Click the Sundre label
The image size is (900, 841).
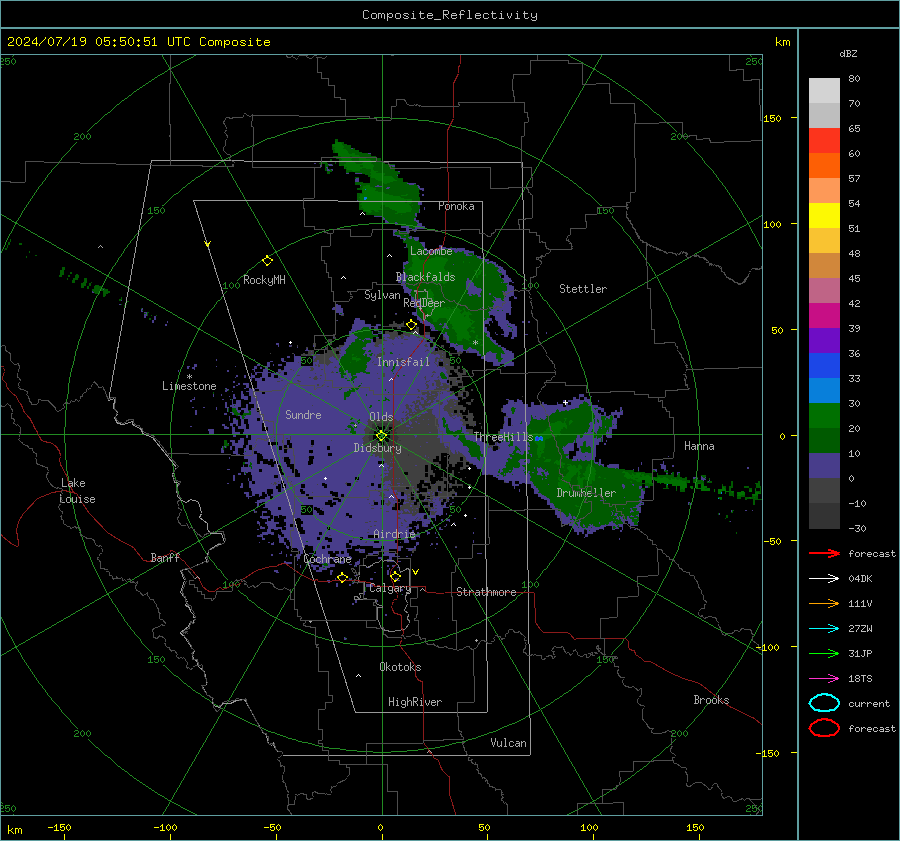(x=303, y=414)
